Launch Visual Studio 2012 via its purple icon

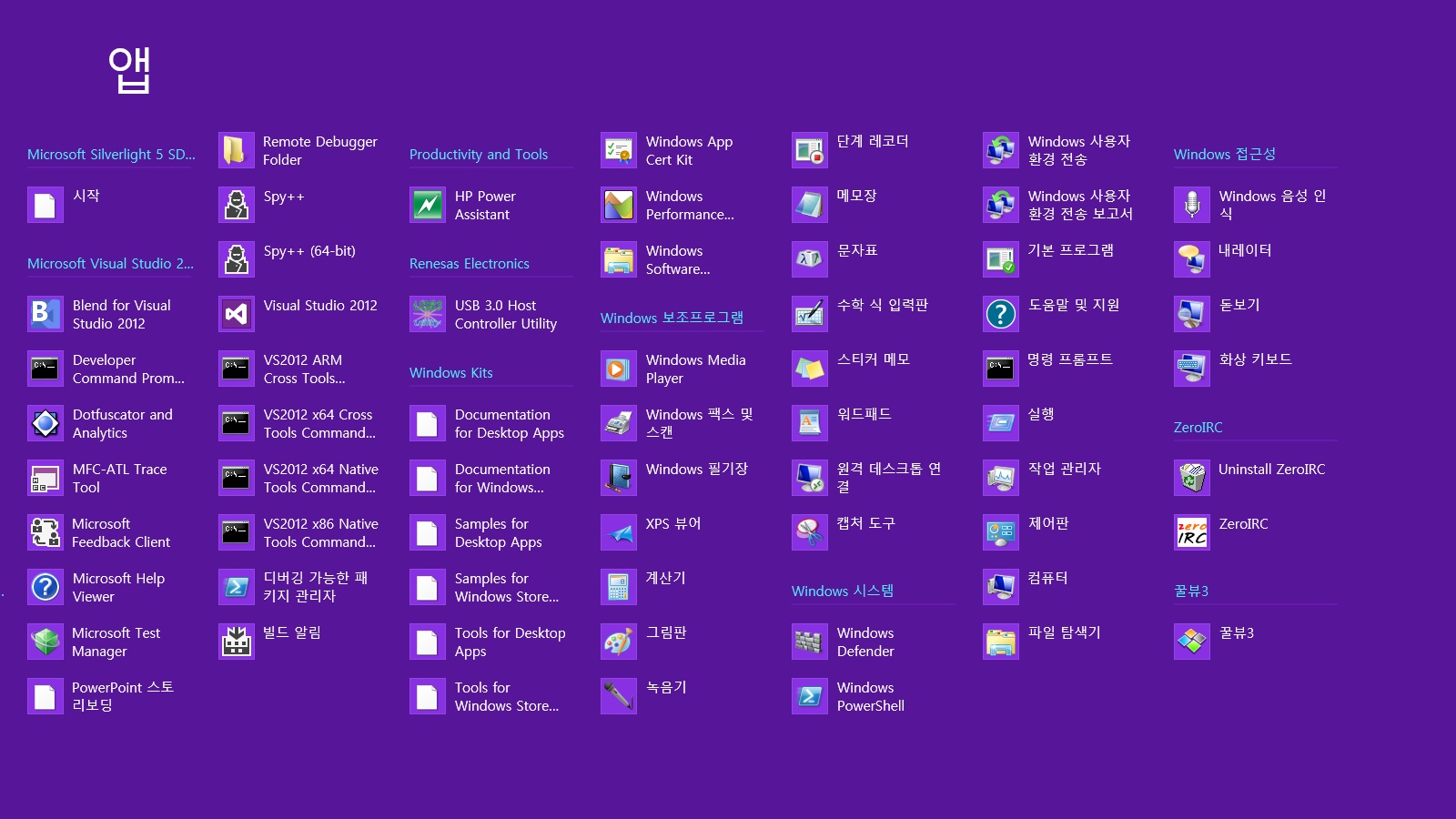coord(237,314)
